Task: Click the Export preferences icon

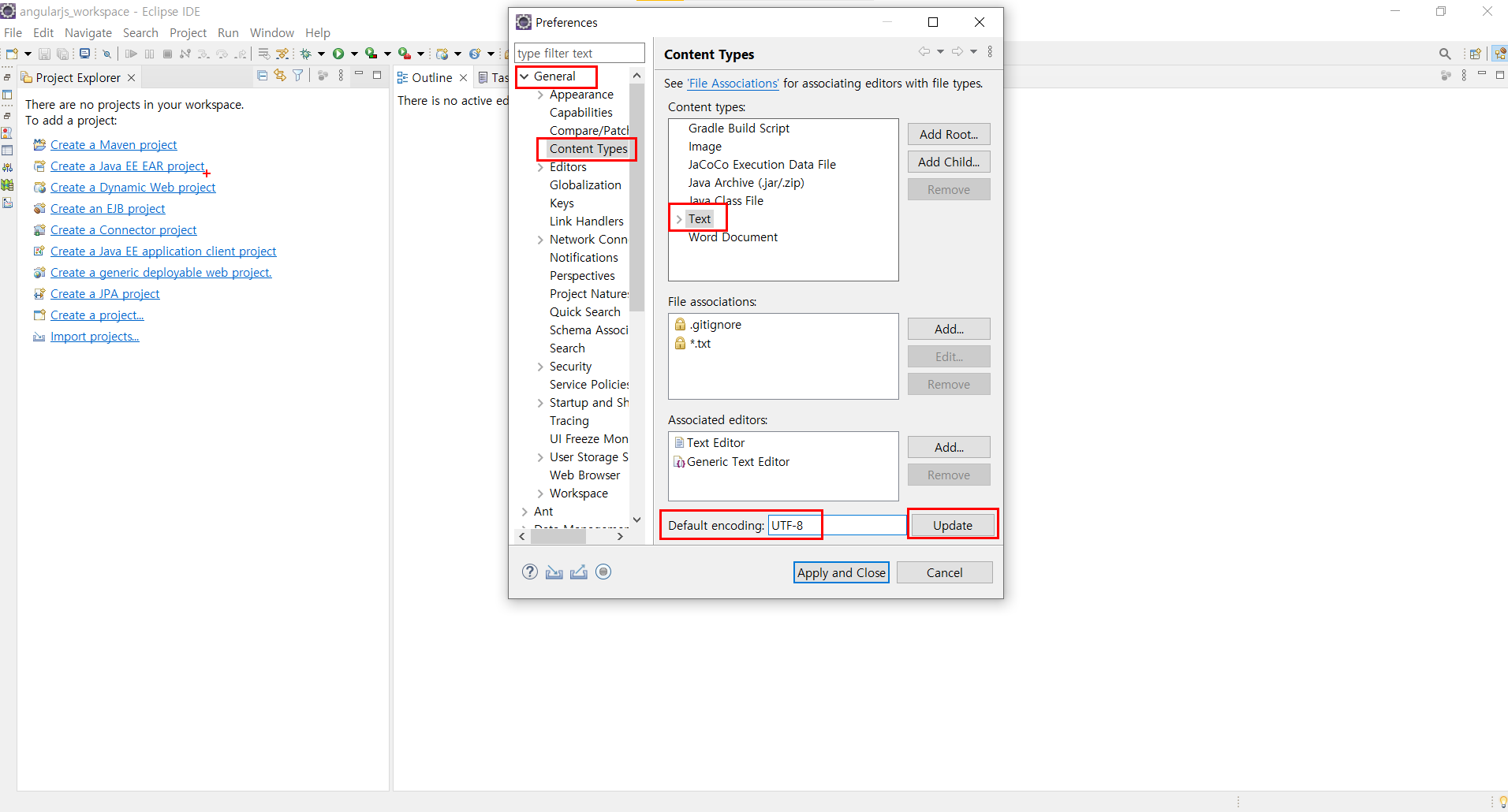Action: point(579,572)
